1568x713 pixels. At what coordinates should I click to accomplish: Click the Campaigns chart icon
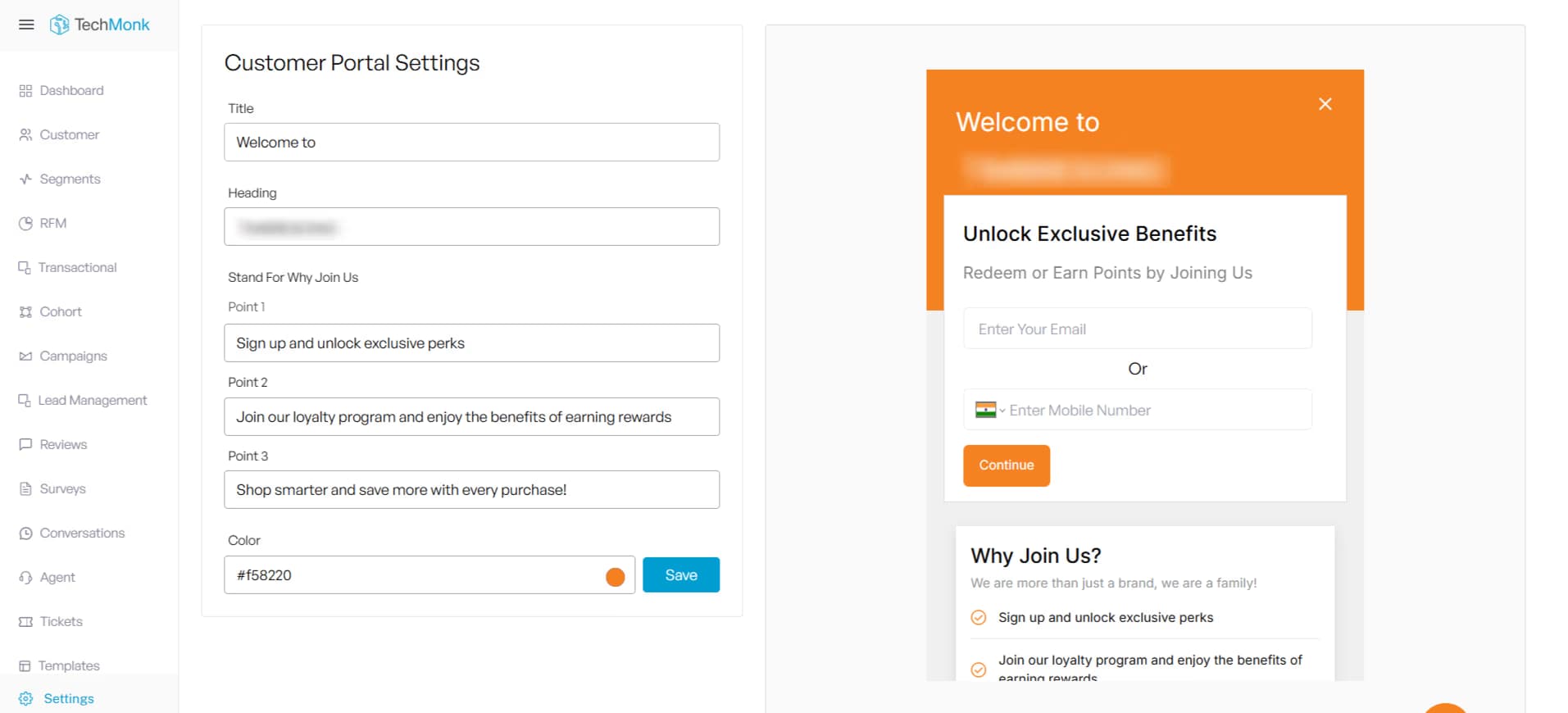tap(25, 356)
